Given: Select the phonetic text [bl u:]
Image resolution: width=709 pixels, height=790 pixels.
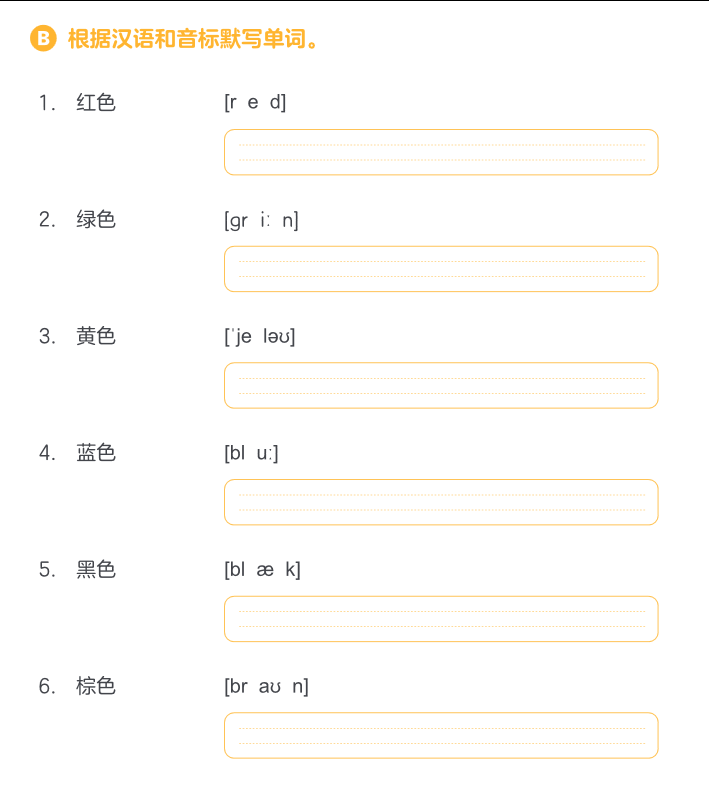Looking at the screenshot, I should (x=251, y=453).
